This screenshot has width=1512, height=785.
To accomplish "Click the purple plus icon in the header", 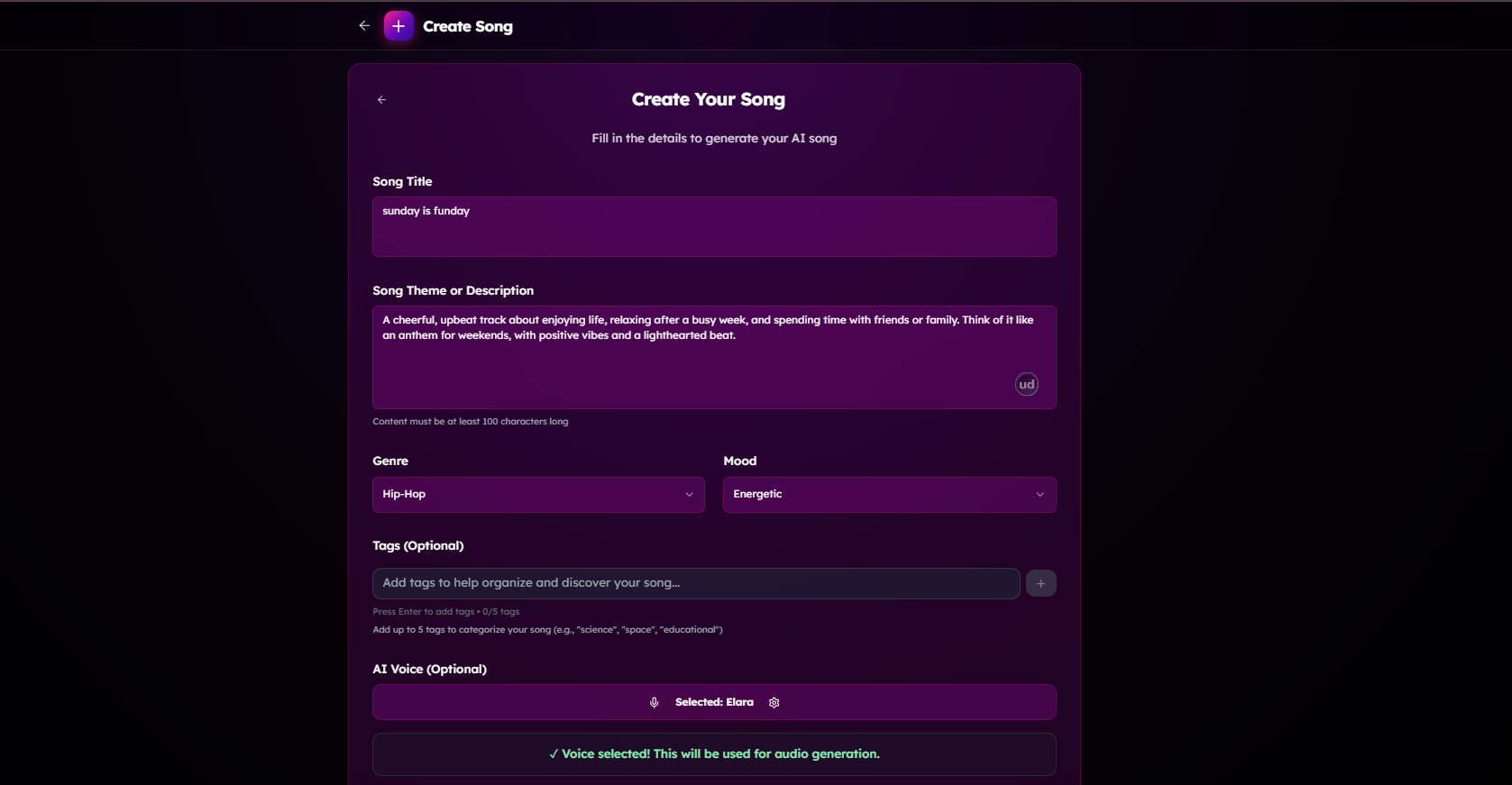I will tap(399, 26).
